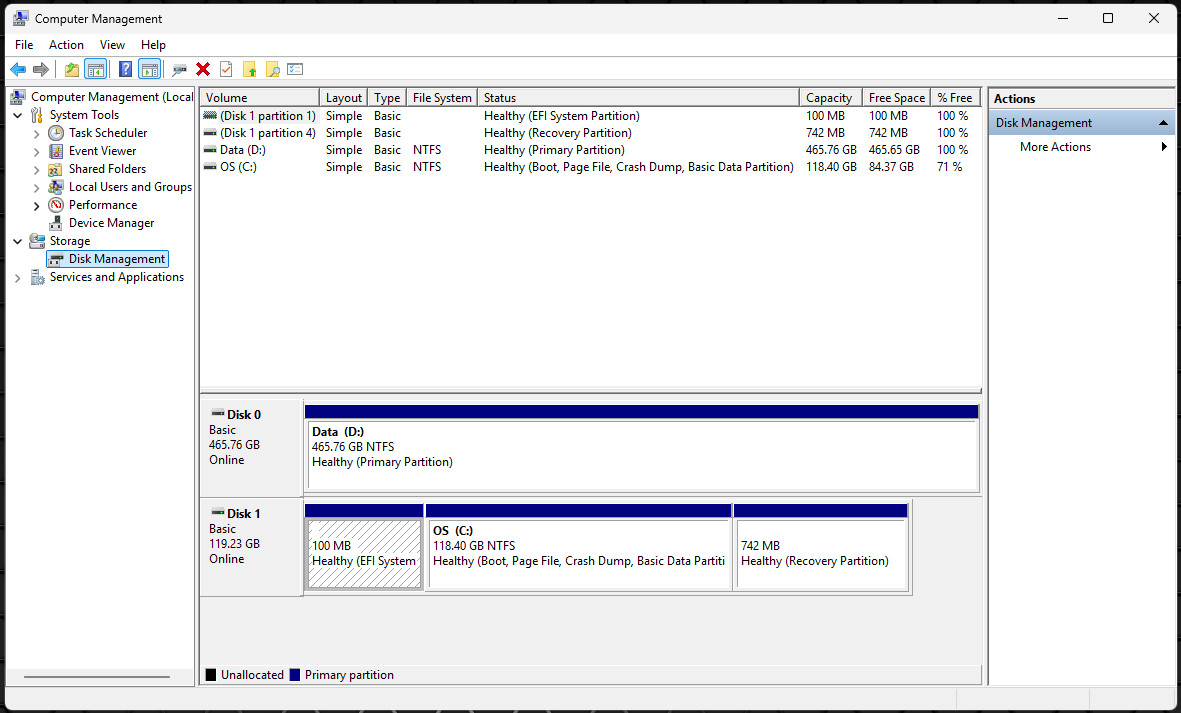This screenshot has height=713, width=1181.
Task: Toggle the Show/Hide Action Pane icon
Action: pyautogui.click(x=150, y=69)
